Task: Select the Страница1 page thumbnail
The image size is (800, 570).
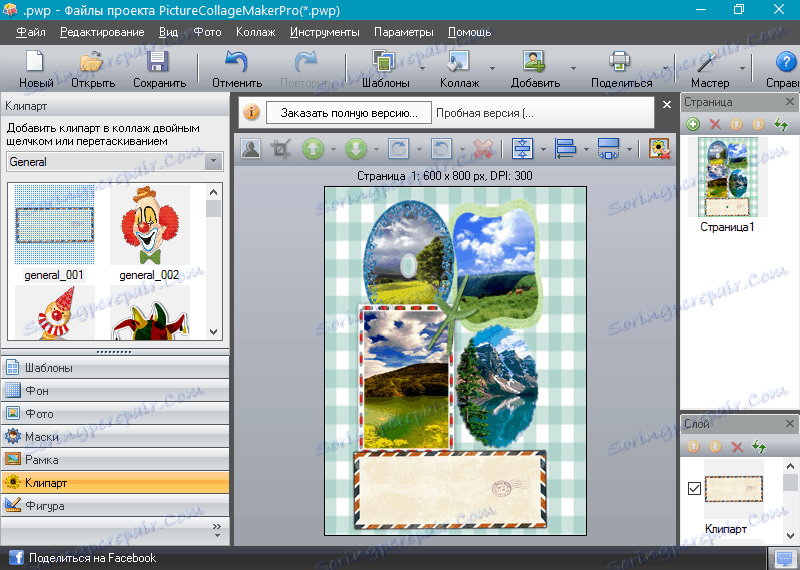Action: 727,177
